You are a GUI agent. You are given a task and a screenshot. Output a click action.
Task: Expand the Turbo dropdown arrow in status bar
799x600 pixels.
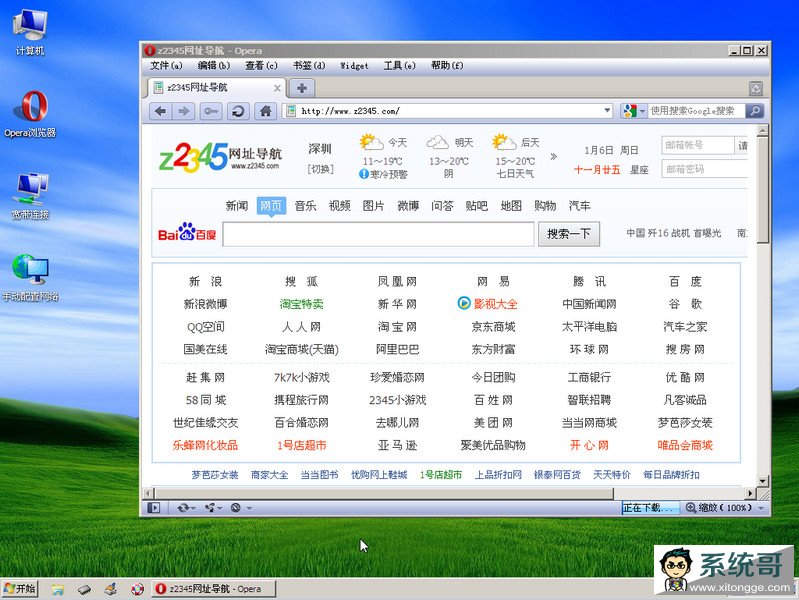[249, 508]
